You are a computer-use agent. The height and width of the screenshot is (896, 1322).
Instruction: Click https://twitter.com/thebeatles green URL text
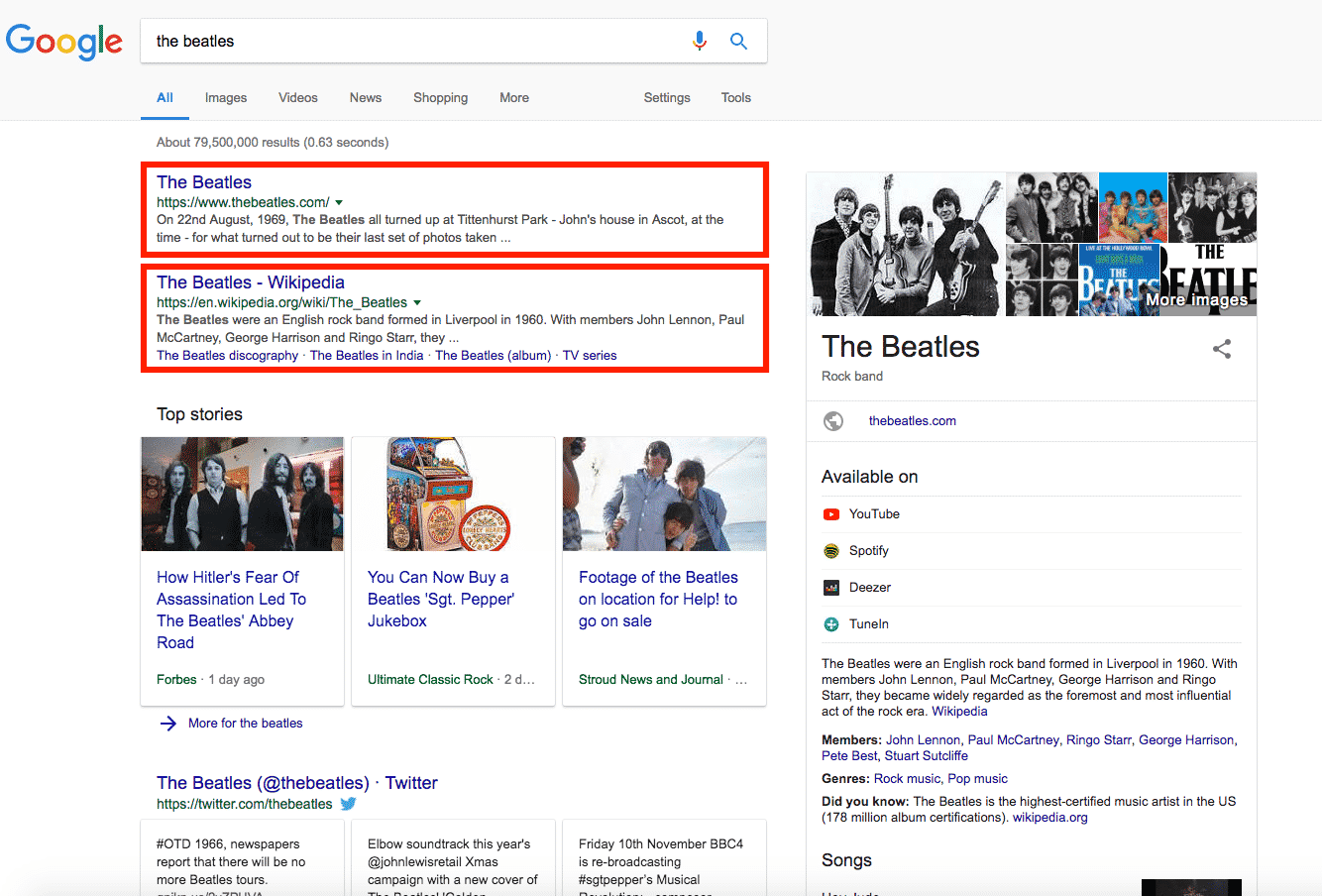pos(245,804)
